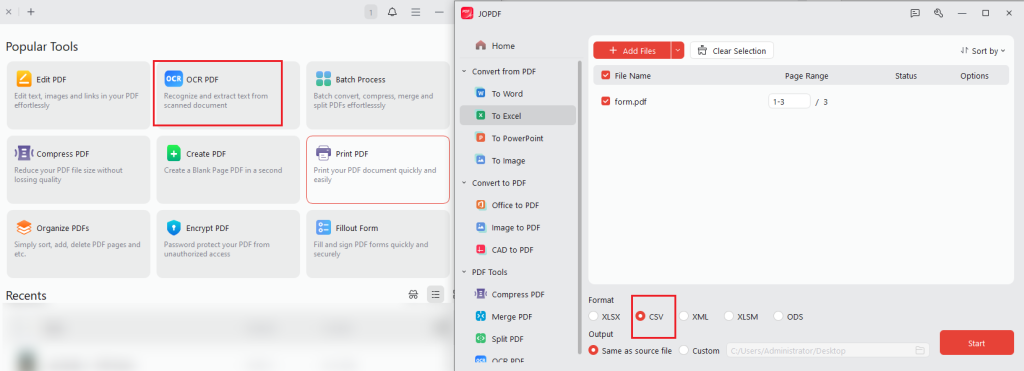The image size is (1024, 371).
Task: Select To PowerPoint in the sidebar
Action: click(518, 138)
